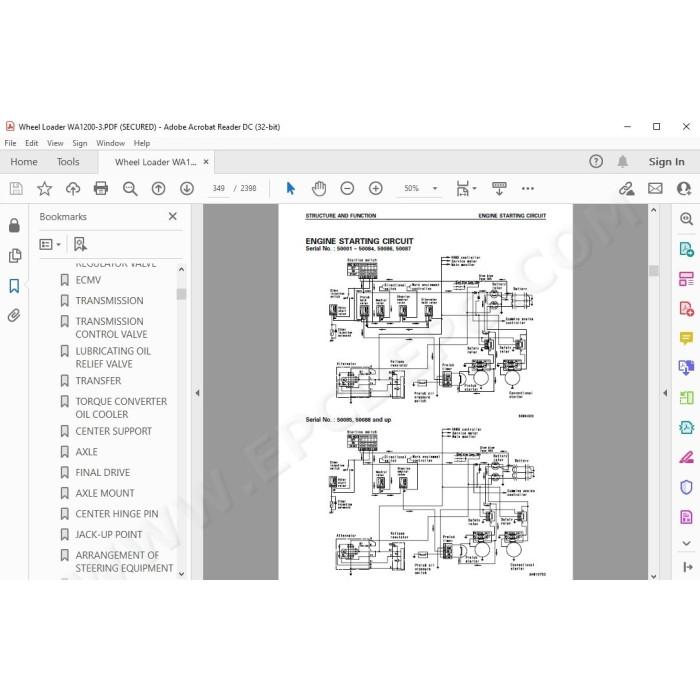
Task: Close the Wheel Loader WA1 document tab
Action: click(x=206, y=162)
